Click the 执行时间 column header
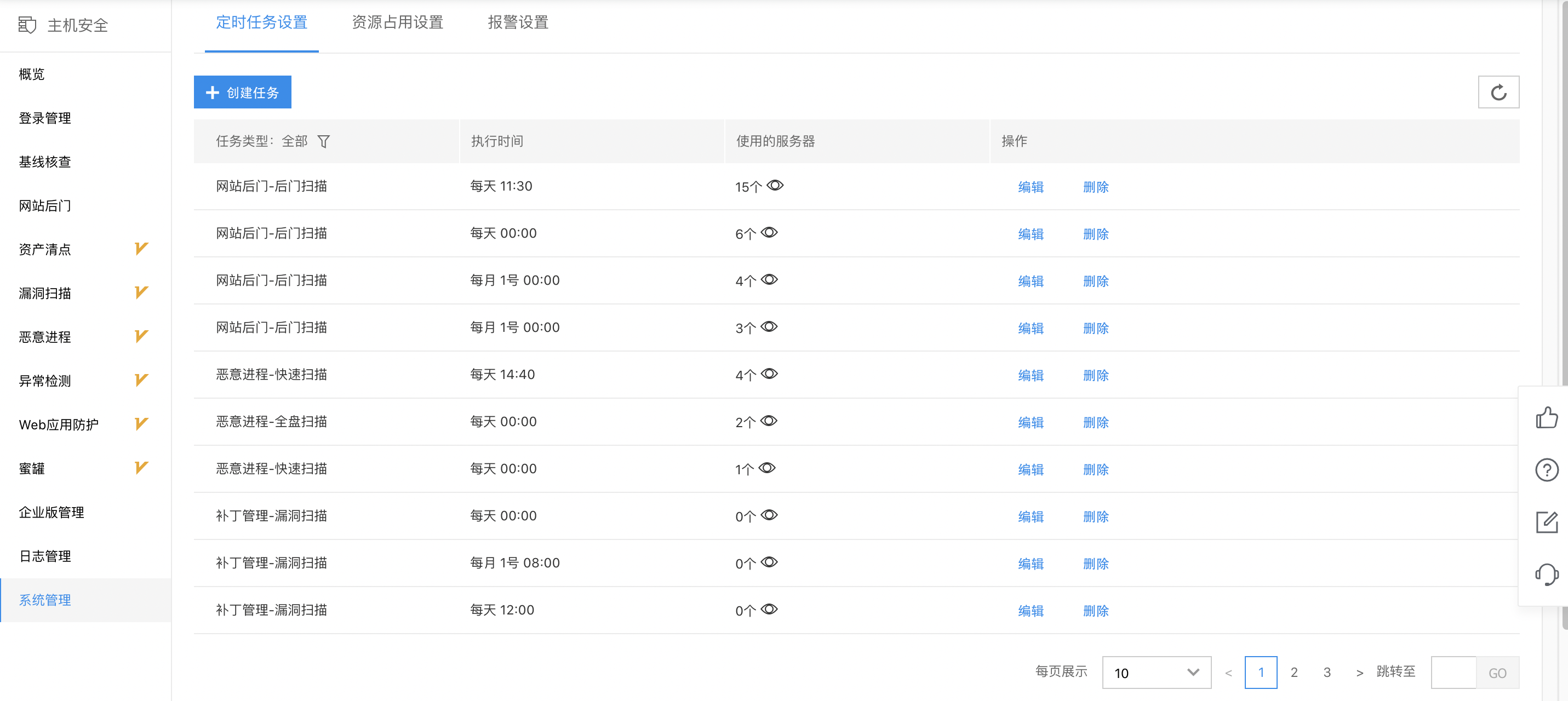1568x701 pixels. coord(592,141)
